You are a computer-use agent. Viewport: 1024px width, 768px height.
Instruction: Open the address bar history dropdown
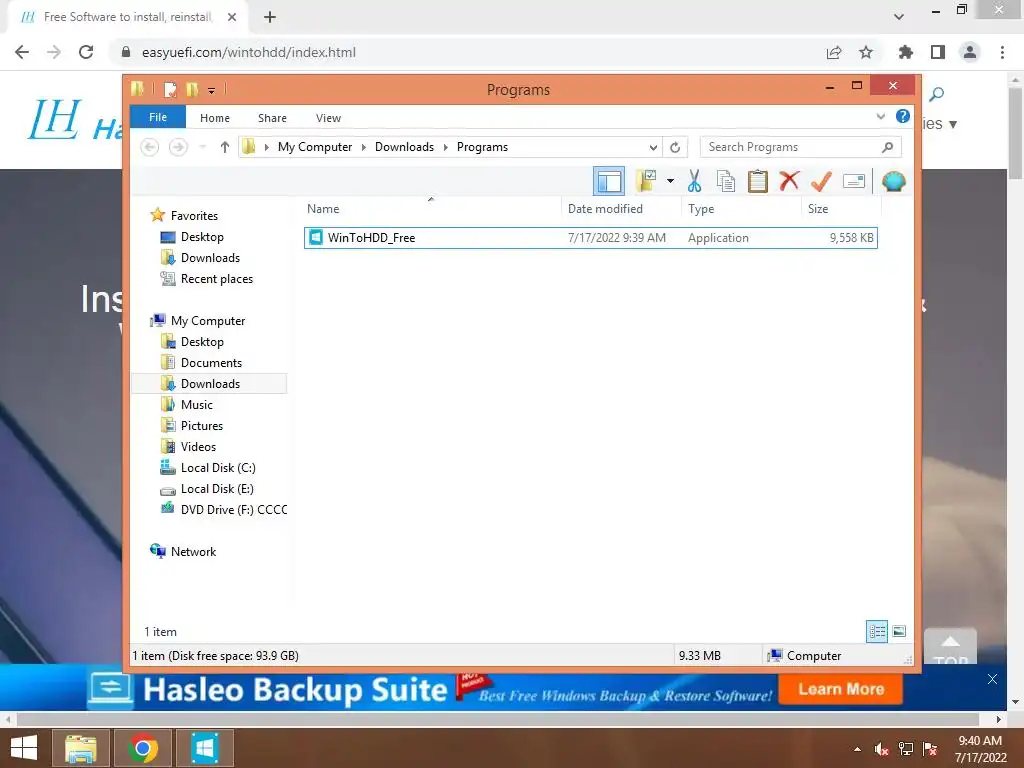pyautogui.click(x=652, y=148)
